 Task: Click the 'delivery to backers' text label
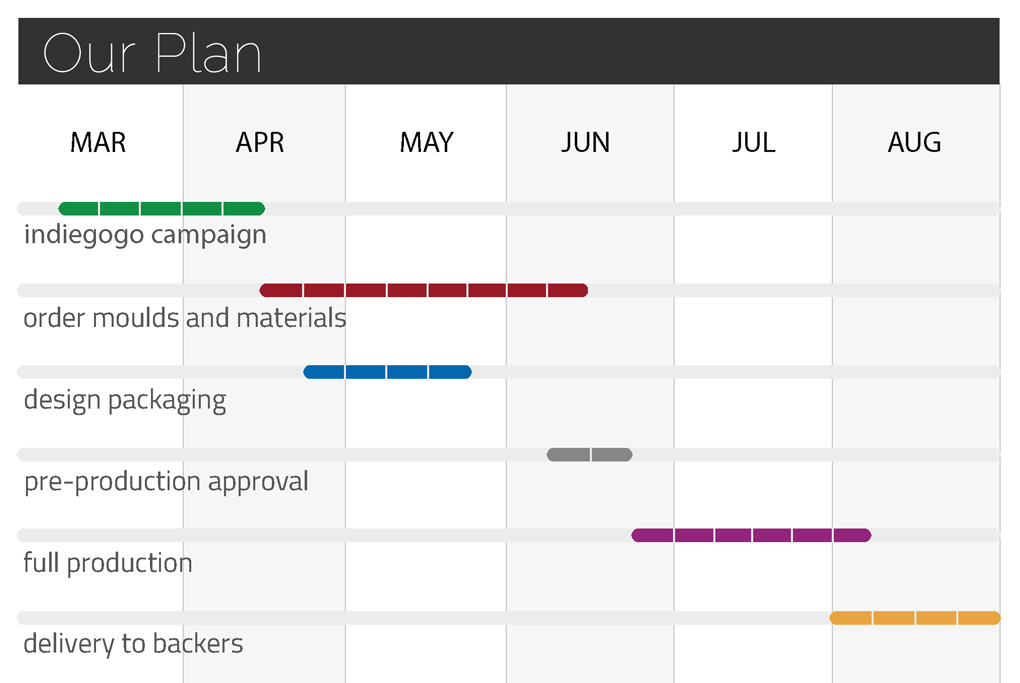[133, 644]
